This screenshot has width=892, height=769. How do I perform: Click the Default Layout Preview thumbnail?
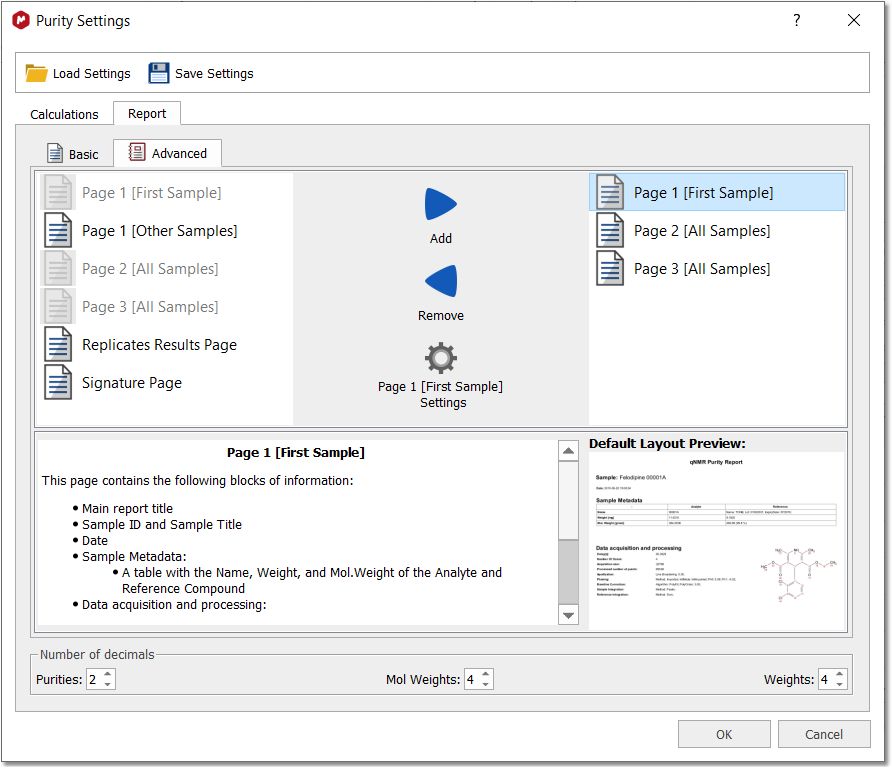[x=717, y=540]
